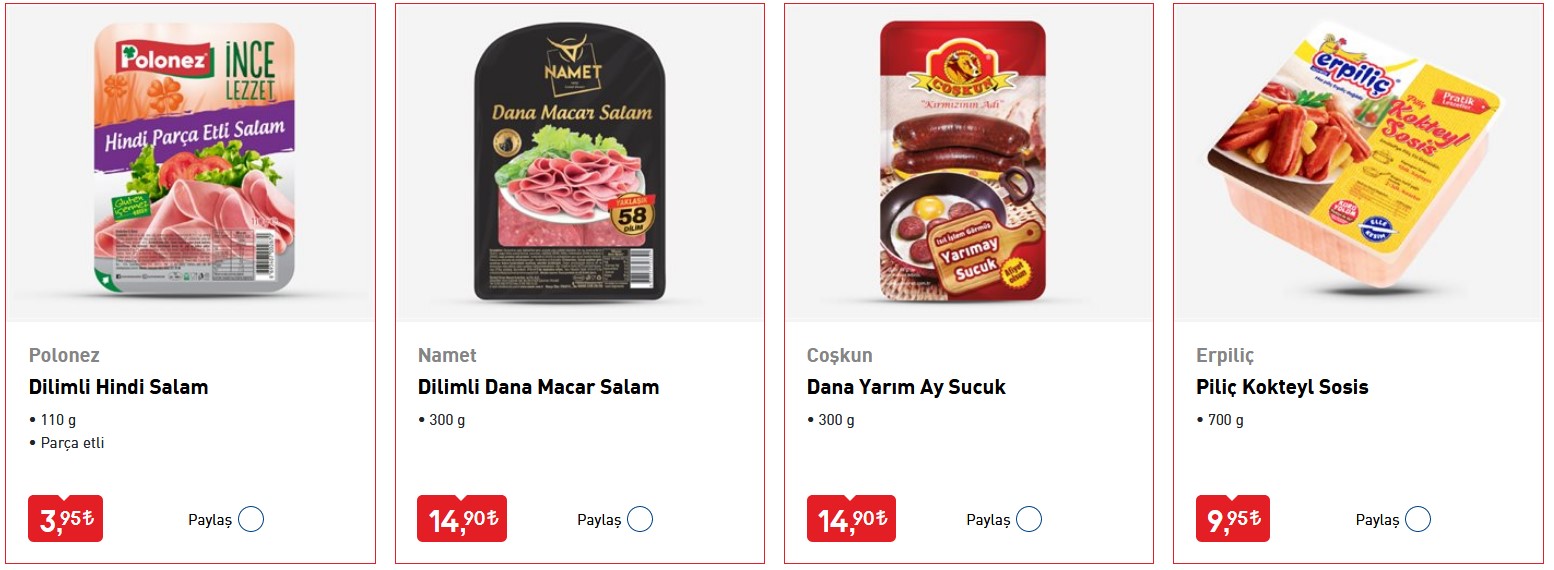The height and width of the screenshot is (570, 1554).
Task: Click the 3,95₺ price tag
Action: 65,519
